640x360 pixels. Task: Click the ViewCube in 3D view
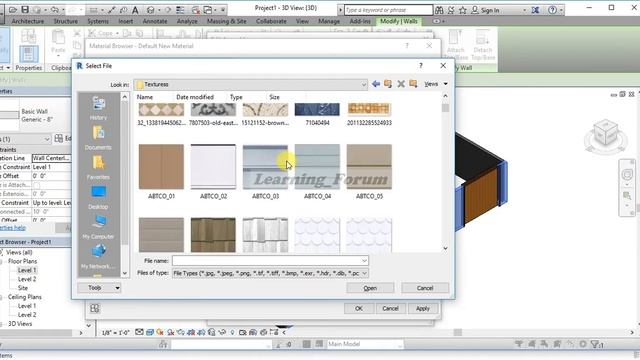coord(605,133)
